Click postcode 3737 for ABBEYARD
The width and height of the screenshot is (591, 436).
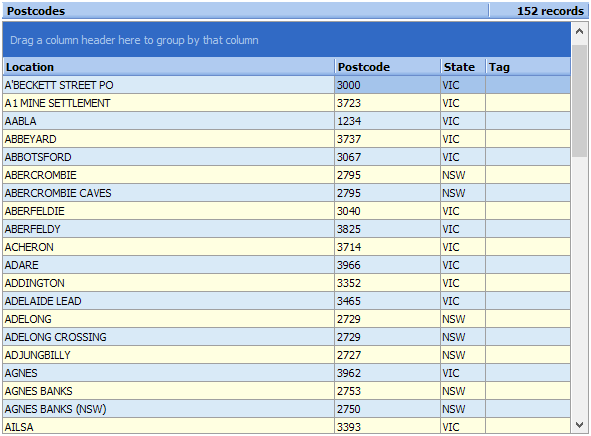pos(387,139)
